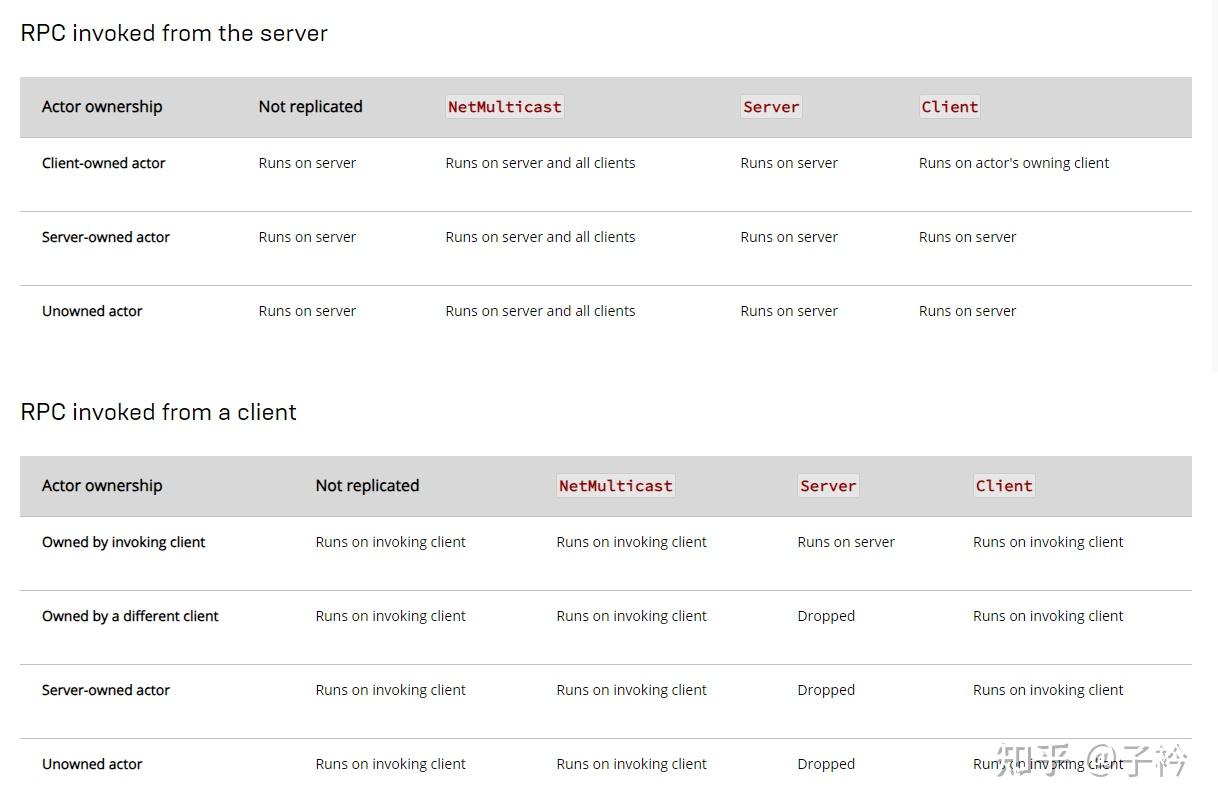Click the Server code tag in the second table header
Image resolution: width=1218 pixels, height=808 pixels.
pos(828,486)
